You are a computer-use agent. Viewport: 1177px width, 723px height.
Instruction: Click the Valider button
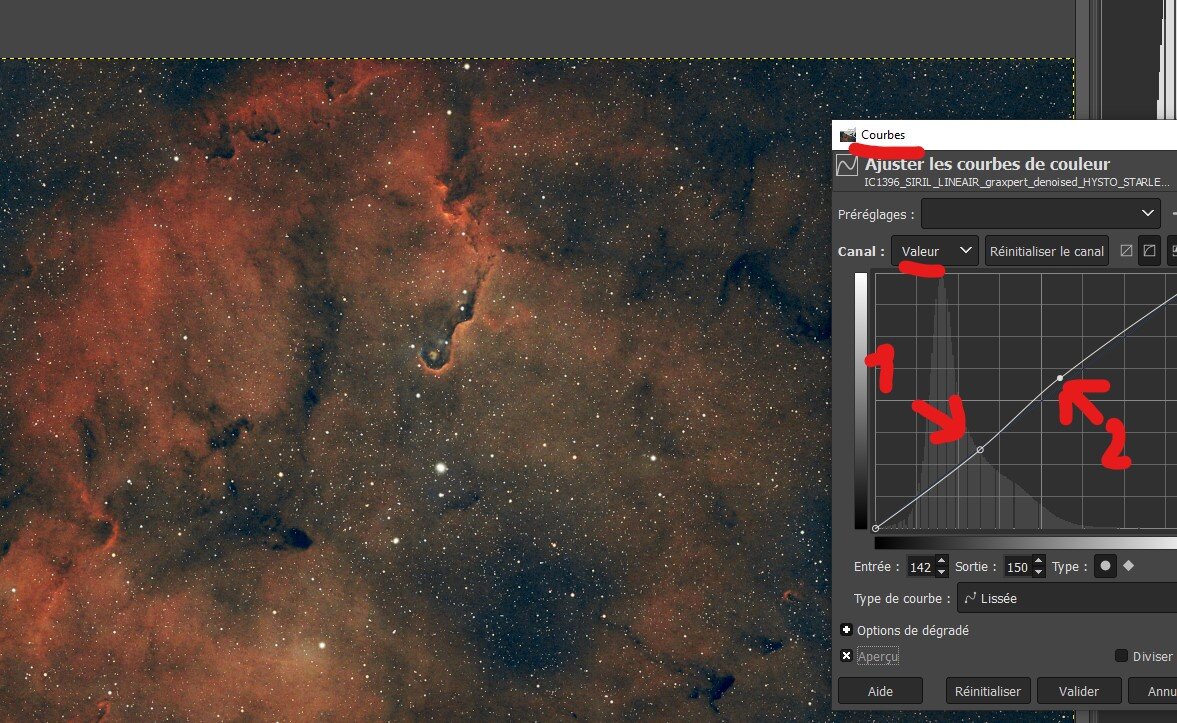[x=1079, y=691]
